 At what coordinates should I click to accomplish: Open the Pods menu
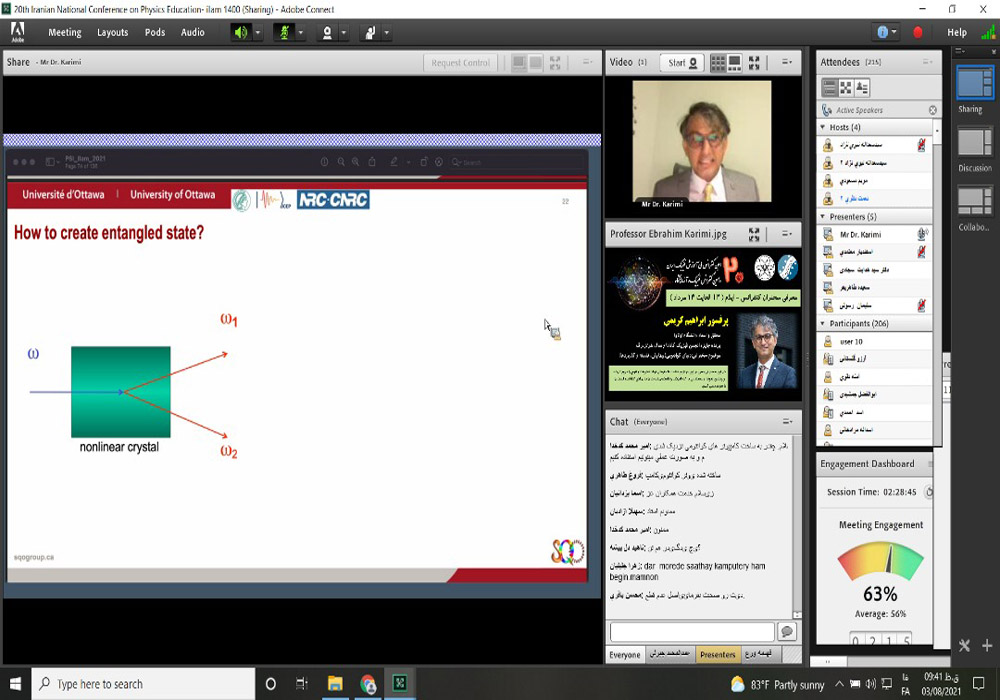[x=155, y=32]
